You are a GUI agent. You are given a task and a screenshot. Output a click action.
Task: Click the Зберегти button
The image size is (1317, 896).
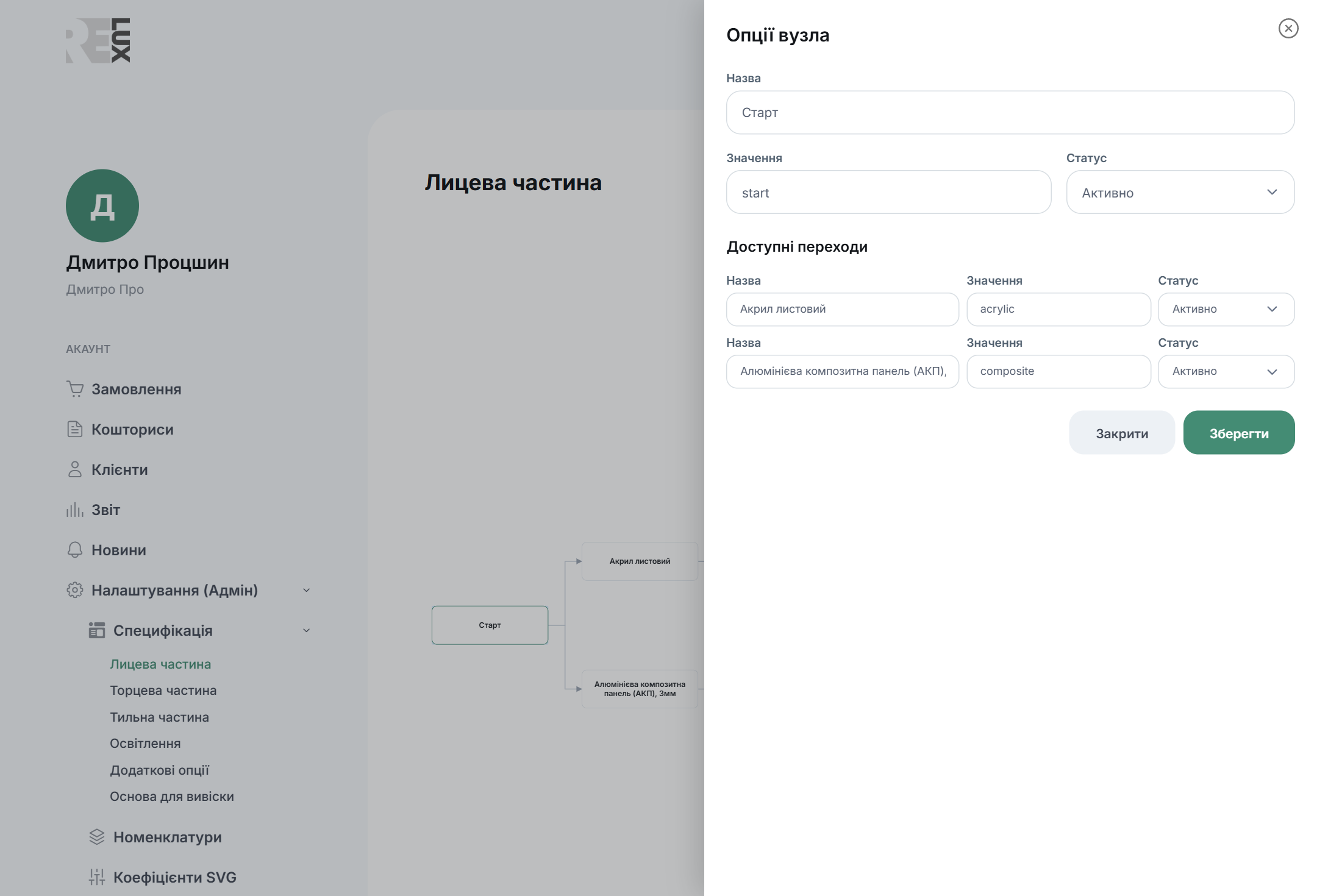(1239, 432)
